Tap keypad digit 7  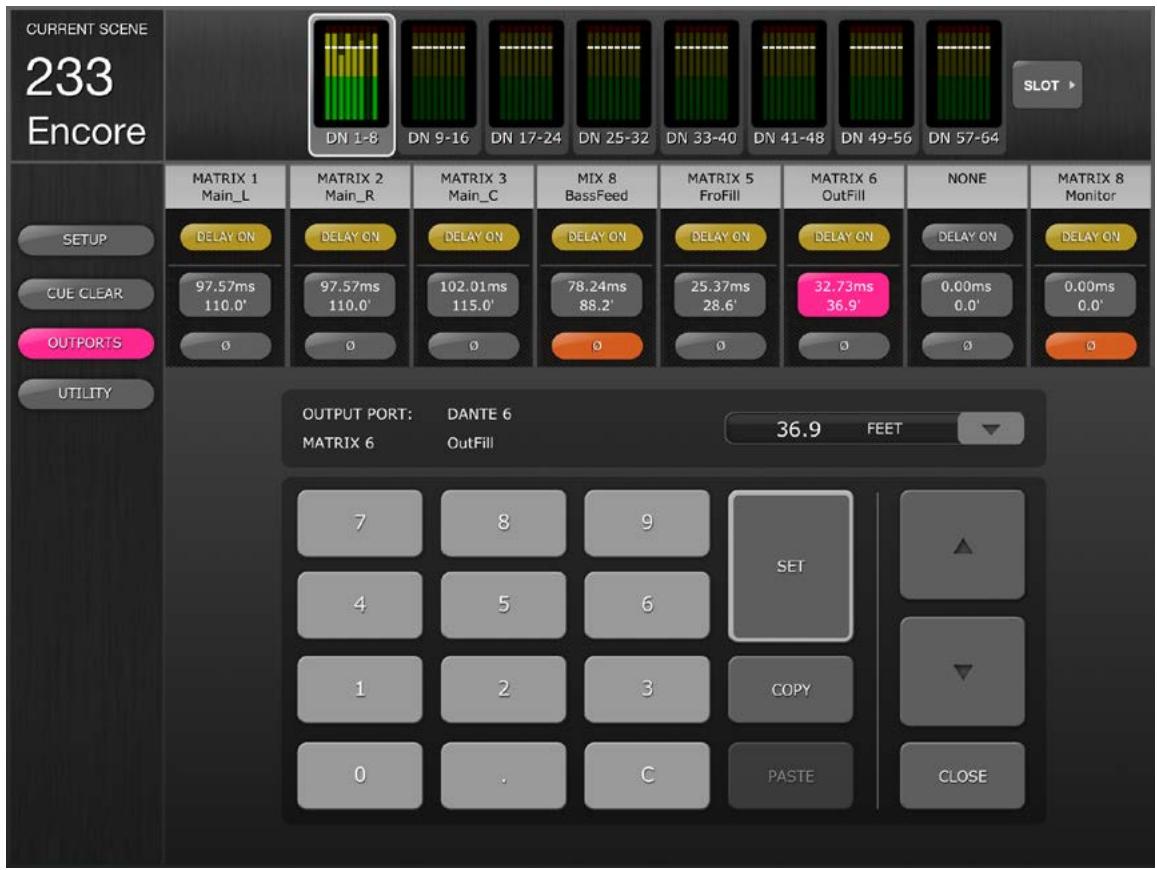(x=360, y=523)
